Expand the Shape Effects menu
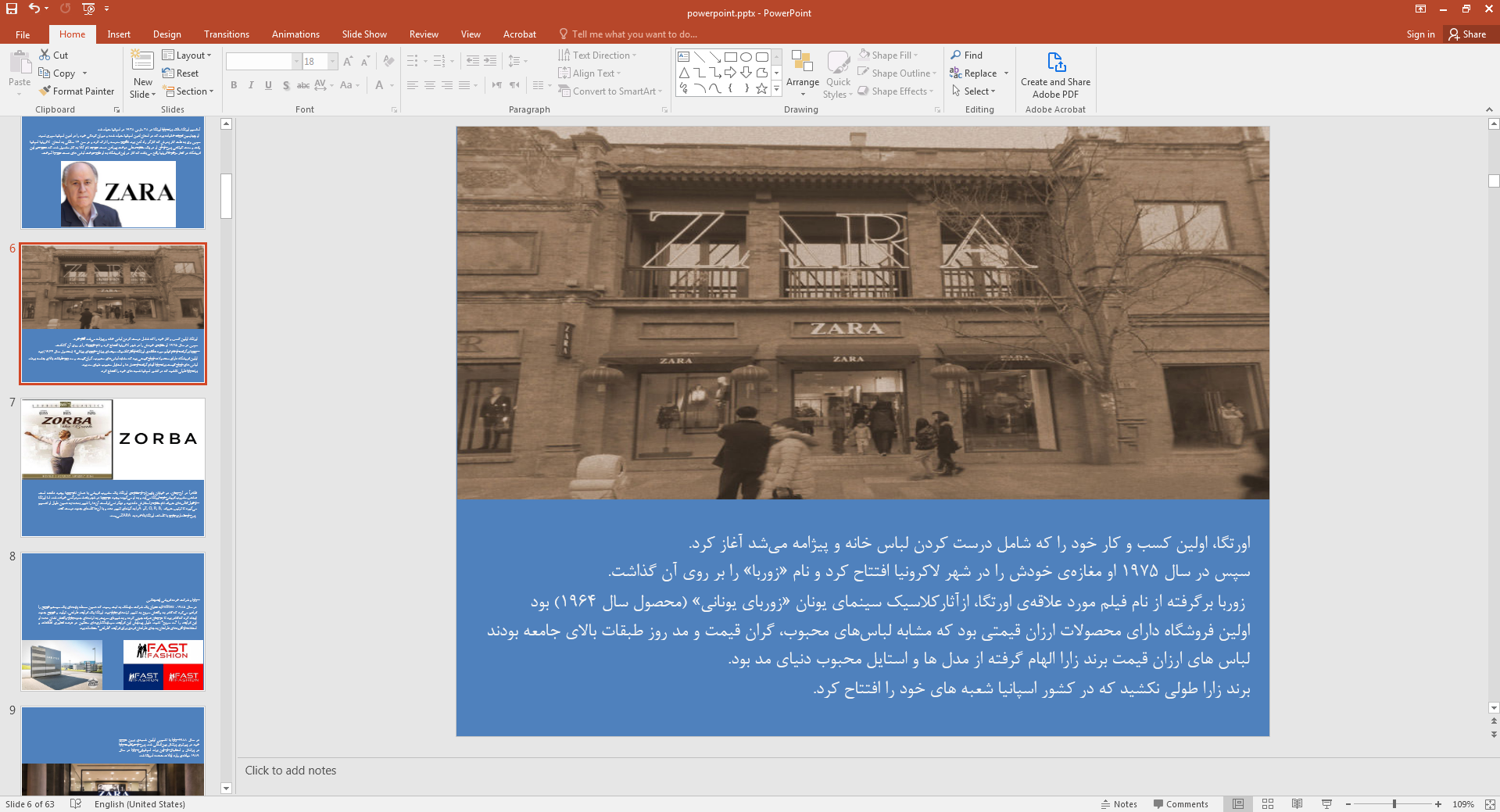The height and width of the screenshot is (812, 1500). point(896,91)
